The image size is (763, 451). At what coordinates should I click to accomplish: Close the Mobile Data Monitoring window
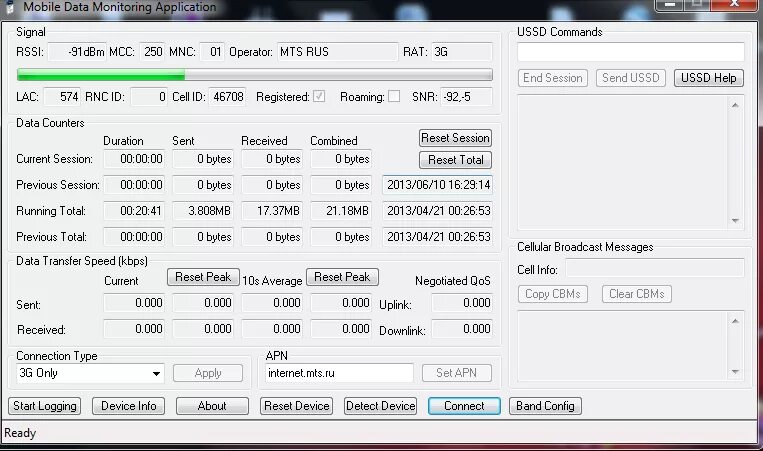click(735, 5)
